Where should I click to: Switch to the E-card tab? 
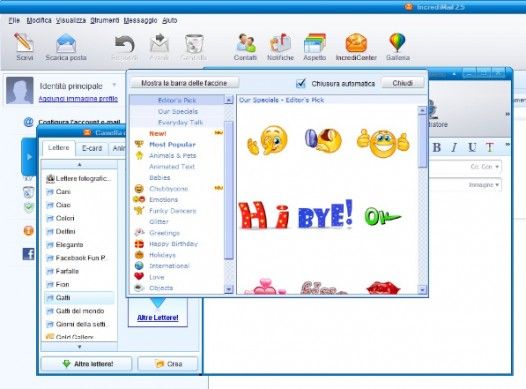[92, 148]
